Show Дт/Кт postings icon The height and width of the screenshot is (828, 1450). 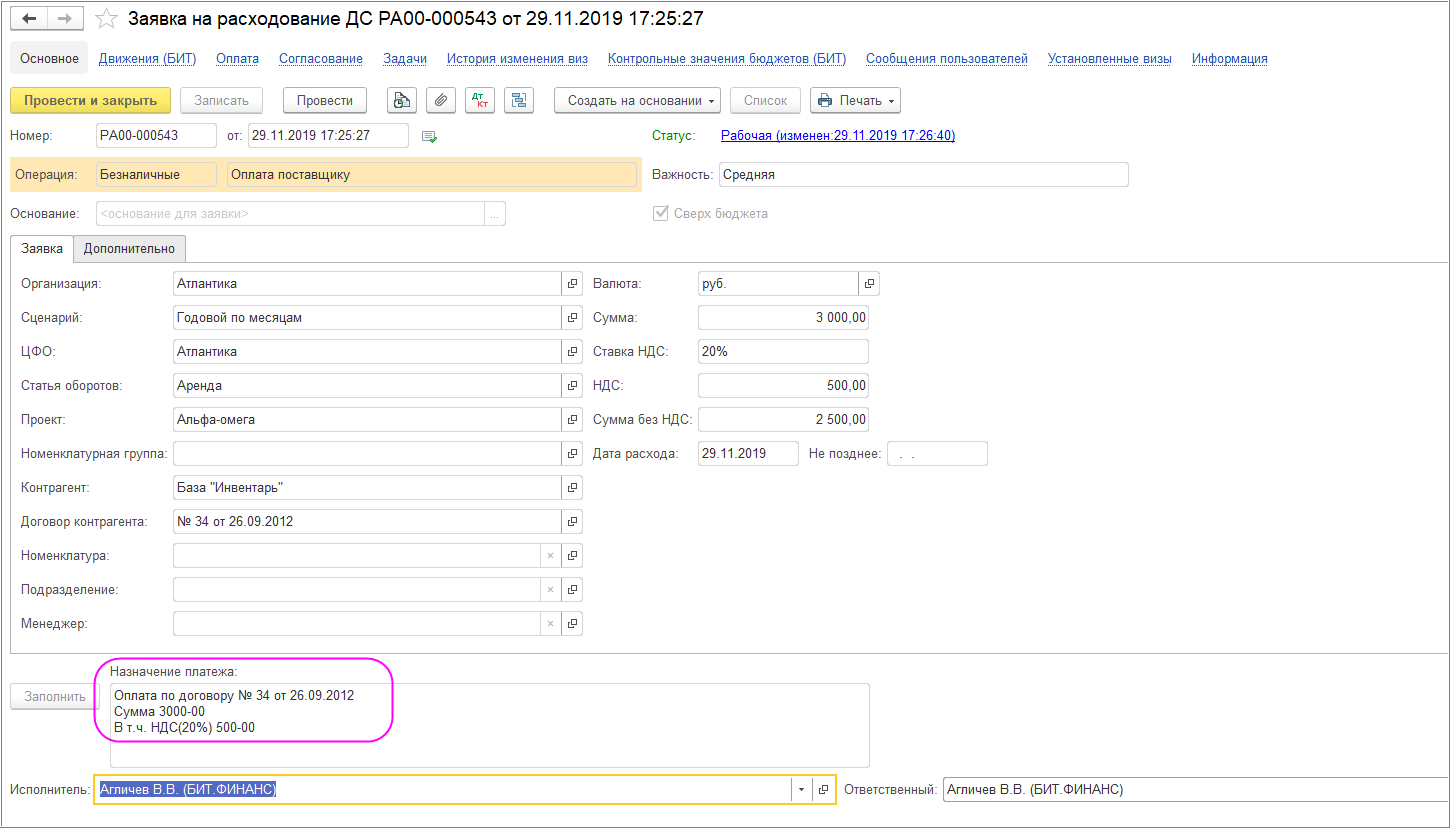click(x=479, y=100)
